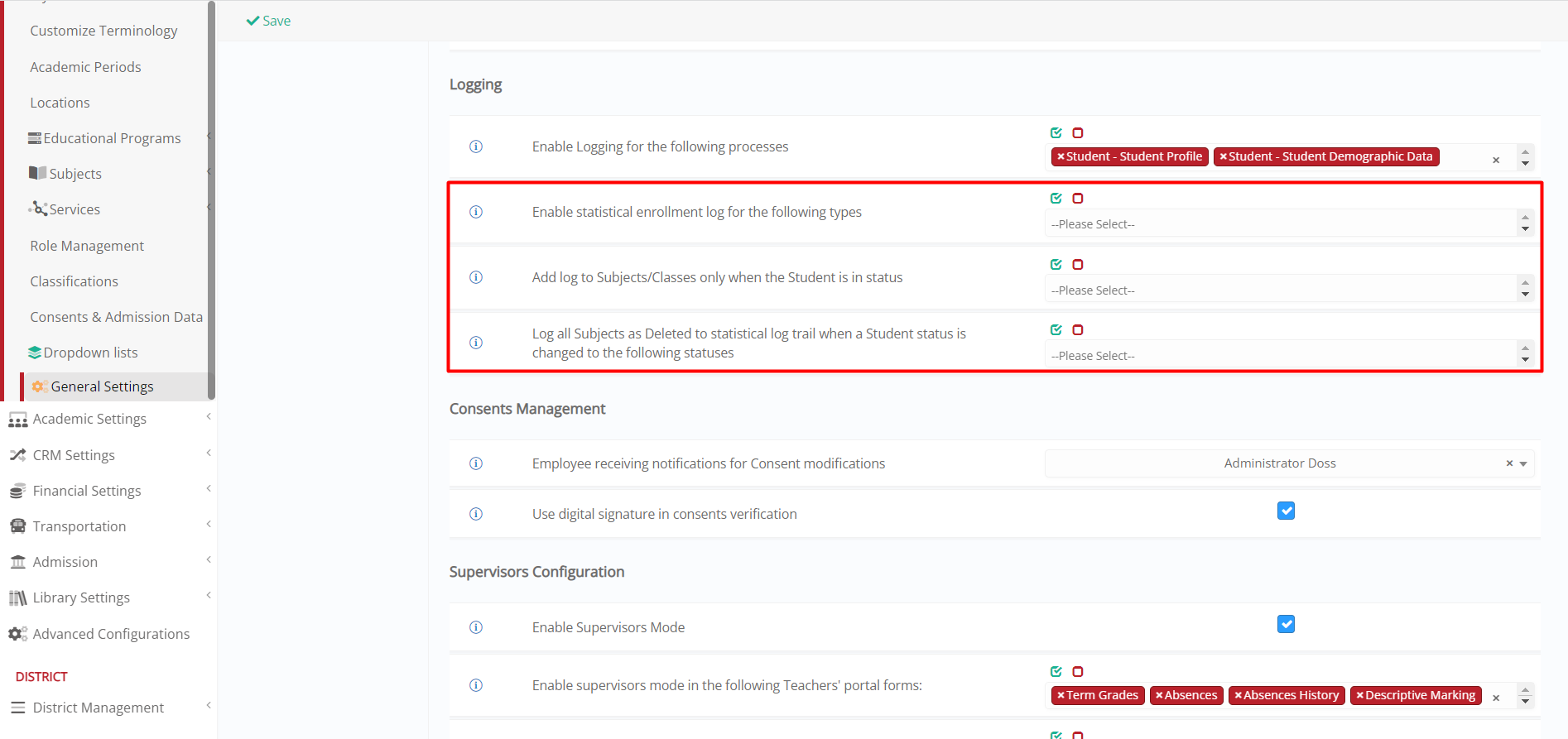Open Educational Programs

click(112, 138)
